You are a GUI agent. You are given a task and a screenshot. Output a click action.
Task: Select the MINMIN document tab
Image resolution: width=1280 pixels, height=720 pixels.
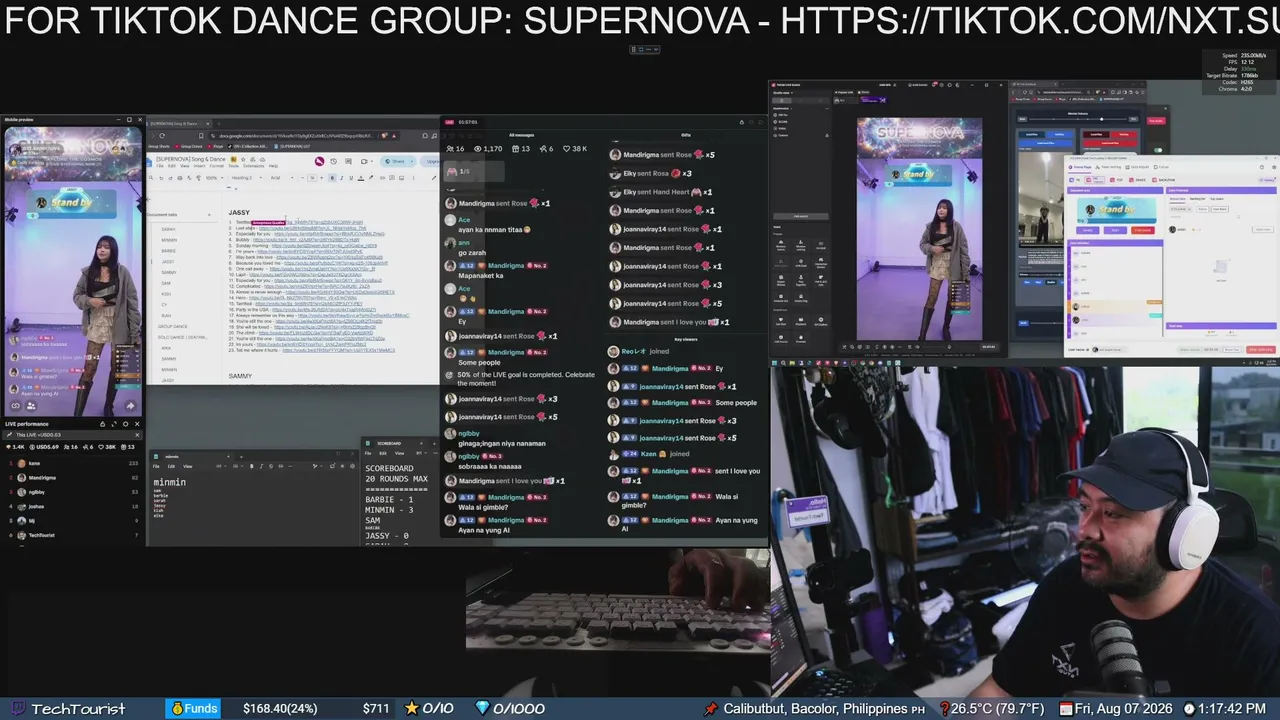pyautogui.click(x=169, y=240)
